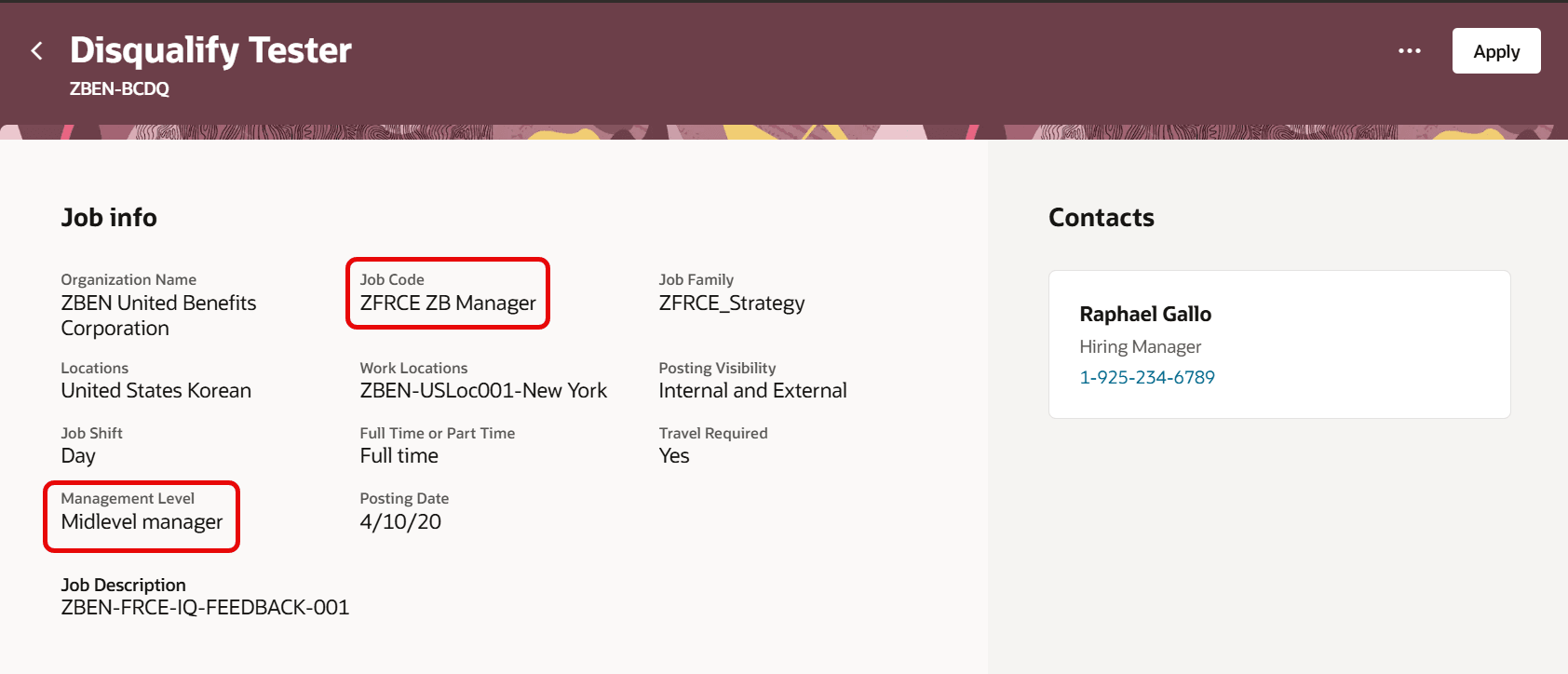Click the Job Family field label
1568x674 pixels.
pos(696,279)
